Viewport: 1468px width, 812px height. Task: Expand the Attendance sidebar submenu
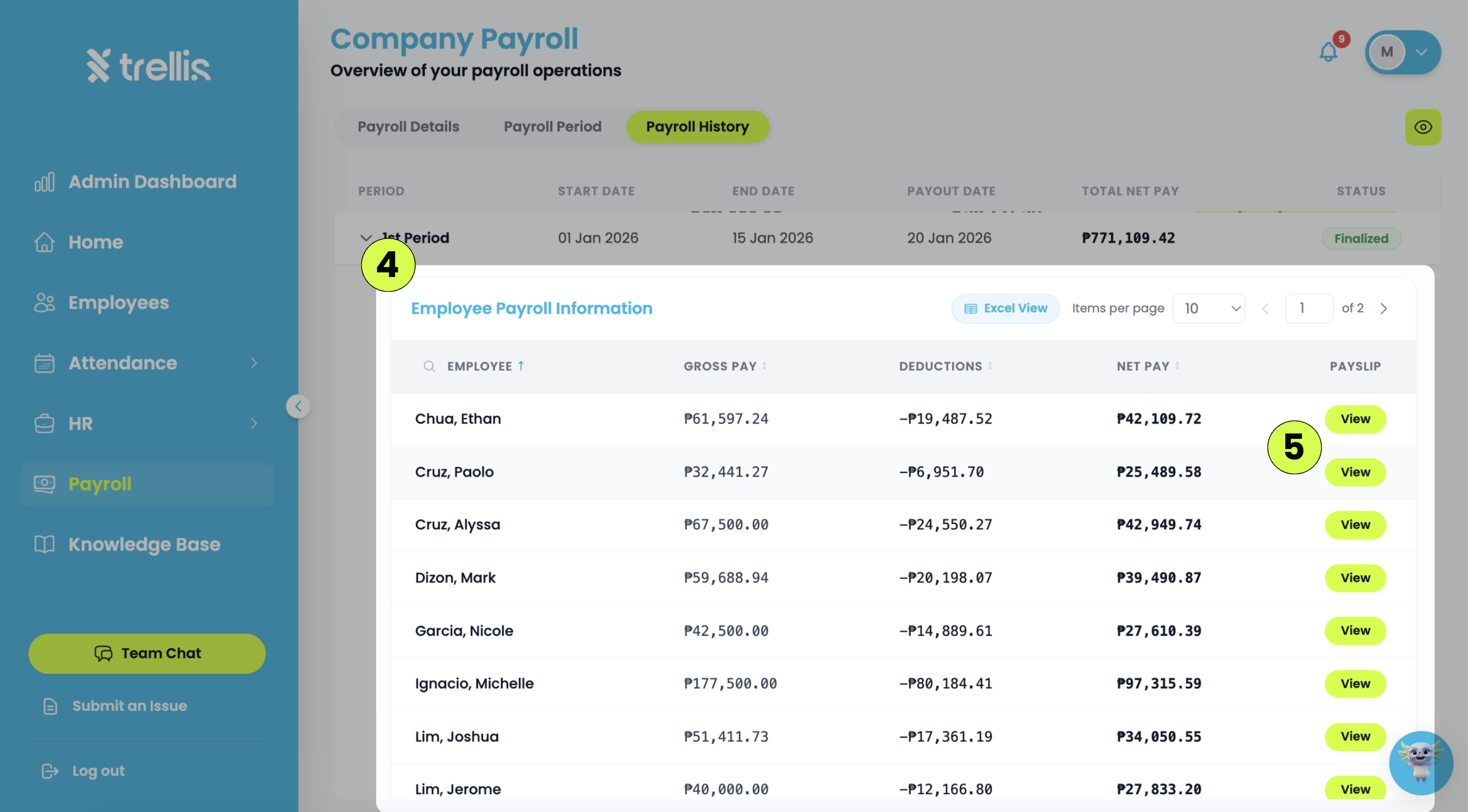pos(254,363)
